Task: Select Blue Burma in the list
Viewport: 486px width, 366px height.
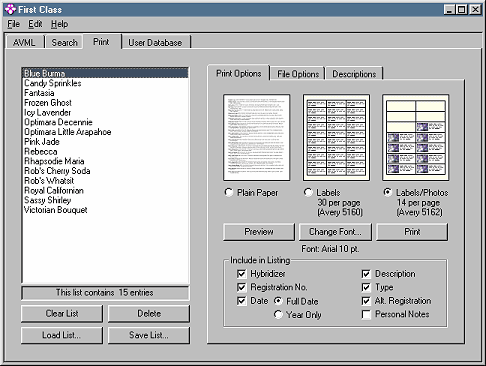Action: click(105, 73)
